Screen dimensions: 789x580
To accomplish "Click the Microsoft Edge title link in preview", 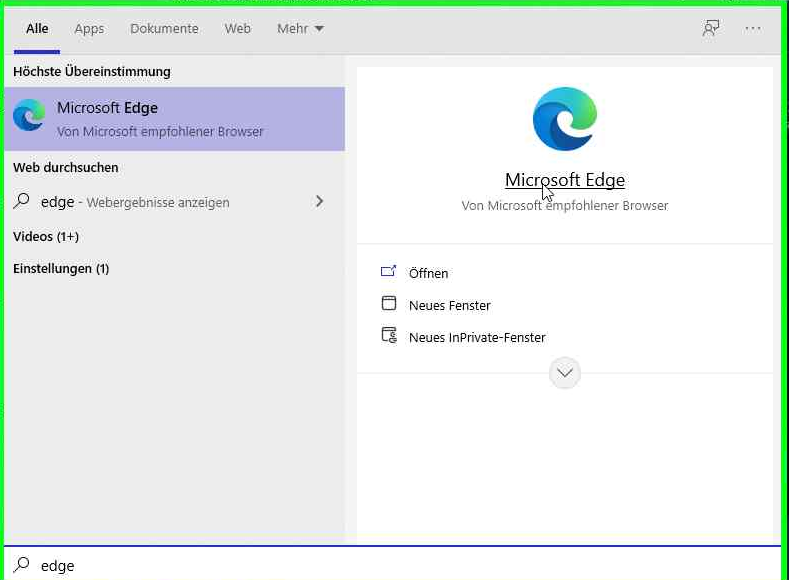I will [x=565, y=180].
